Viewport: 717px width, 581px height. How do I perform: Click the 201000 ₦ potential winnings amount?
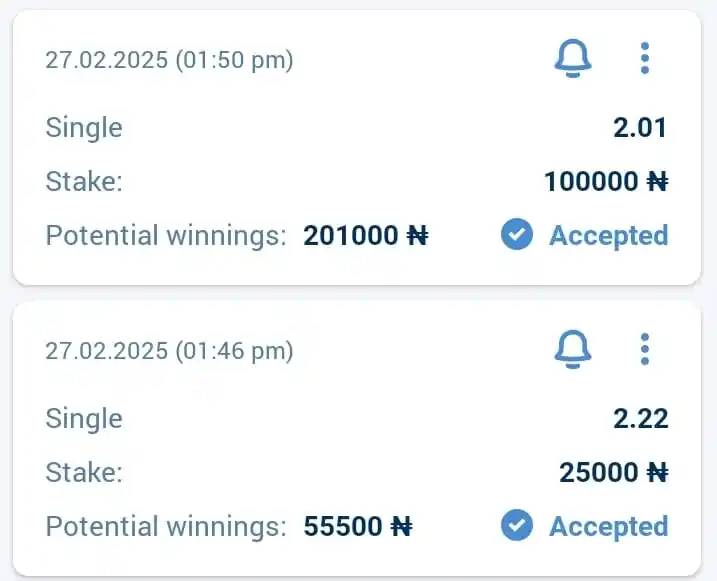(366, 236)
